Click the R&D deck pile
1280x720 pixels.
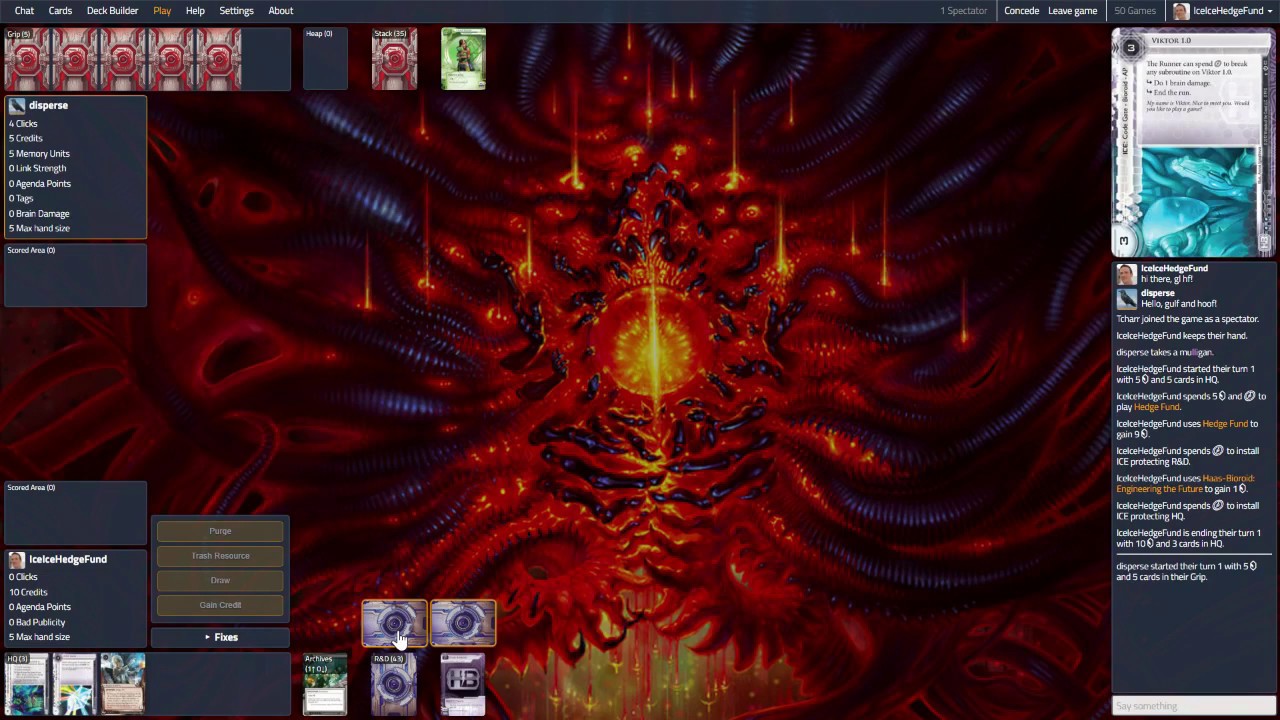[394, 685]
